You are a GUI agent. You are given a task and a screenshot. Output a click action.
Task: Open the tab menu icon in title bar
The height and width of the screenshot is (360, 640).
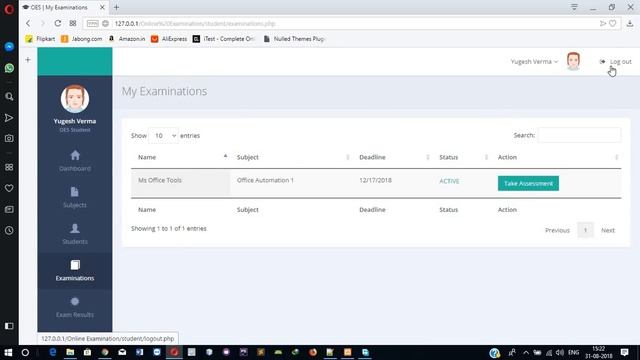point(574,7)
